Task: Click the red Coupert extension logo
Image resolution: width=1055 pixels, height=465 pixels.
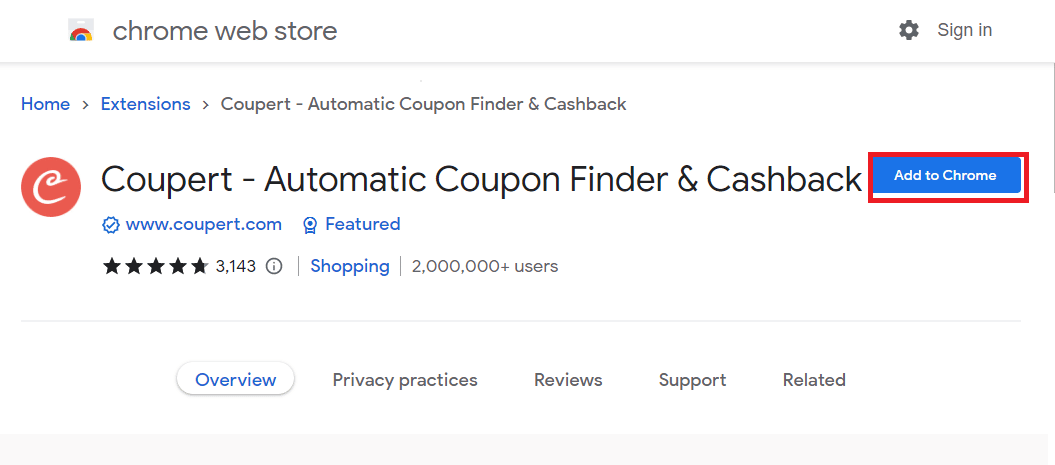Action: (51, 187)
